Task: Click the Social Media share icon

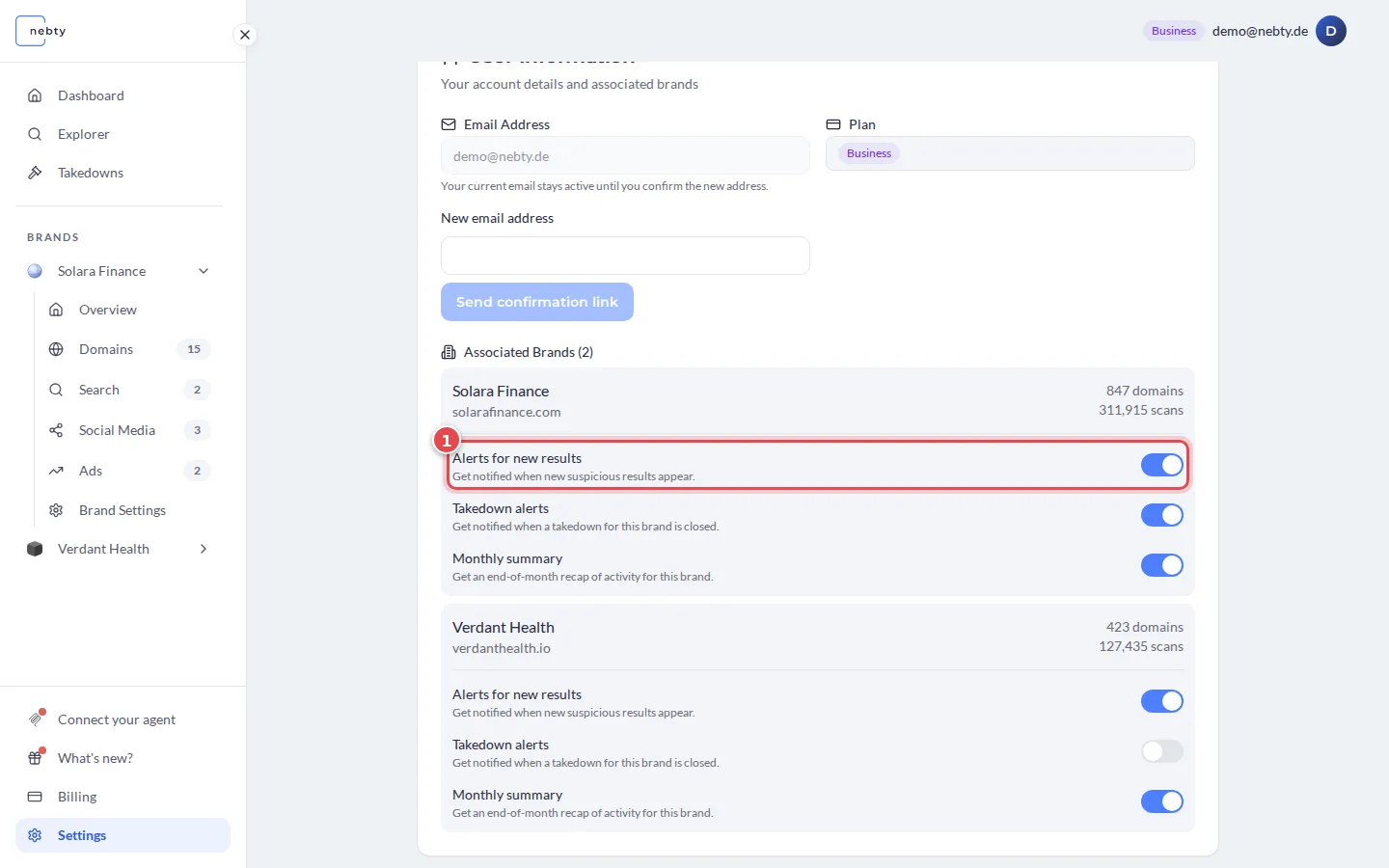Action: coord(56,430)
